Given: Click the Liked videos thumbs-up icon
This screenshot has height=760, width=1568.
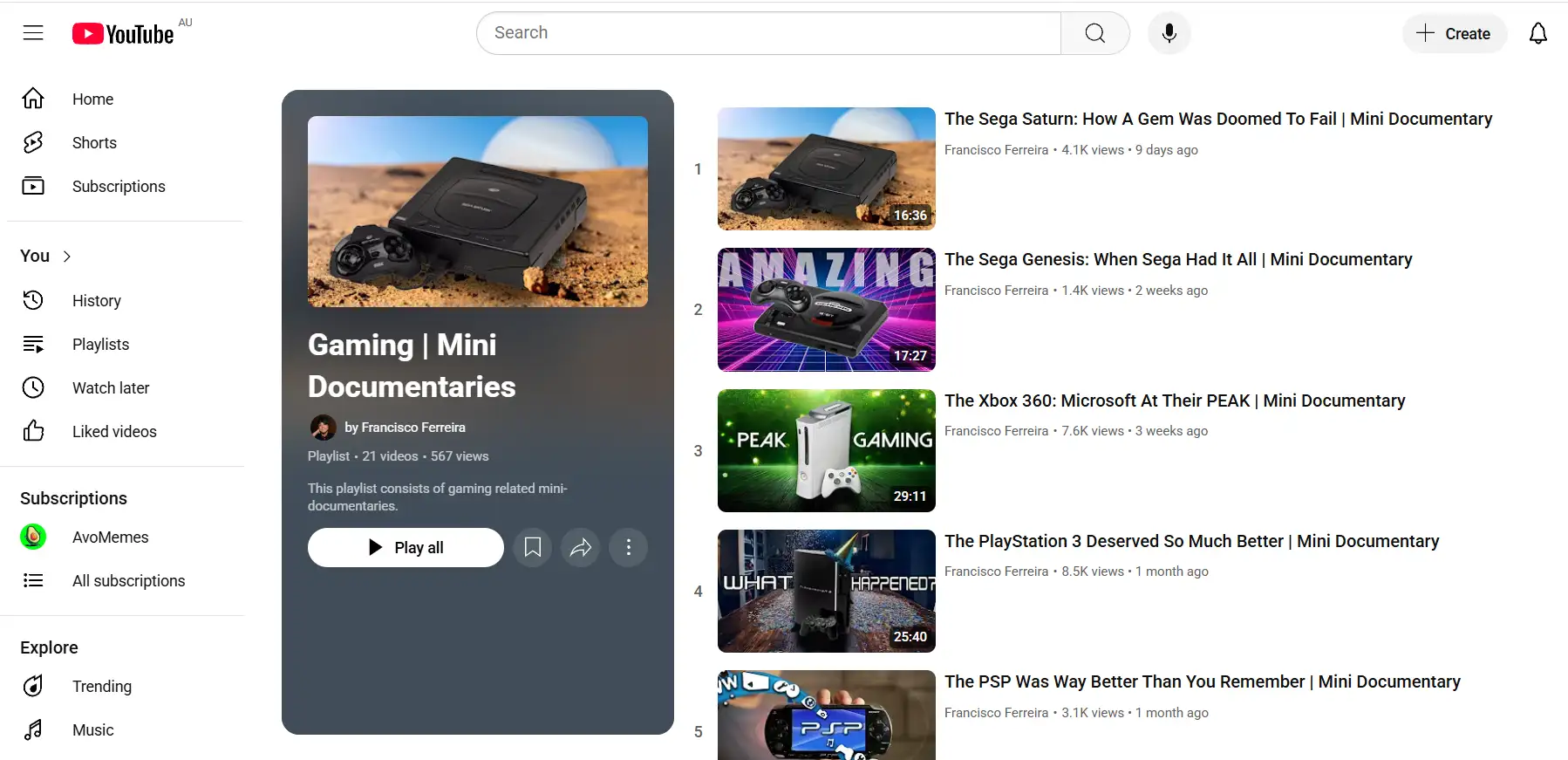Looking at the screenshot, I should click(33, 431).
